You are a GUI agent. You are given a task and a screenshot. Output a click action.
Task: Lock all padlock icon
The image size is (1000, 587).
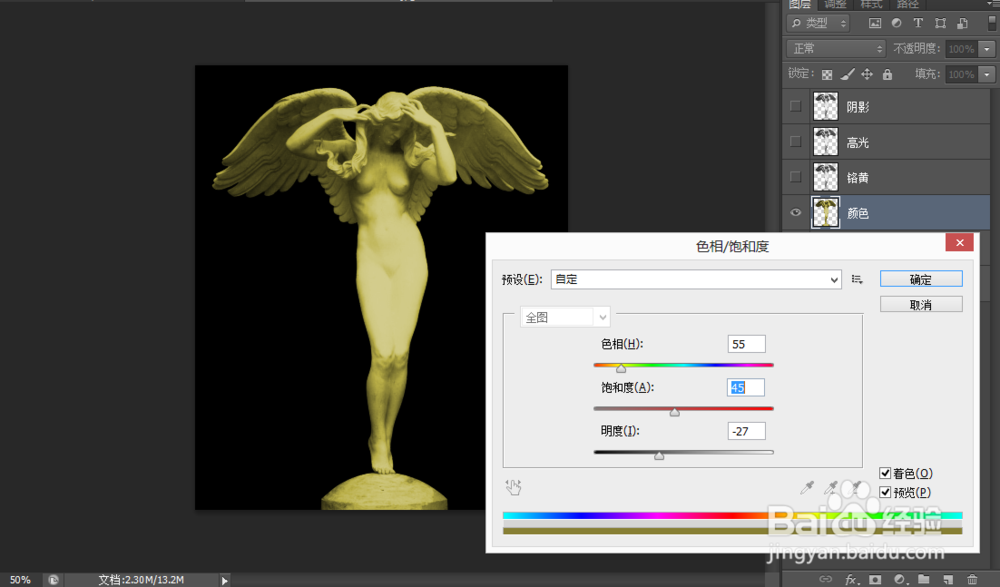coord(887,75)
